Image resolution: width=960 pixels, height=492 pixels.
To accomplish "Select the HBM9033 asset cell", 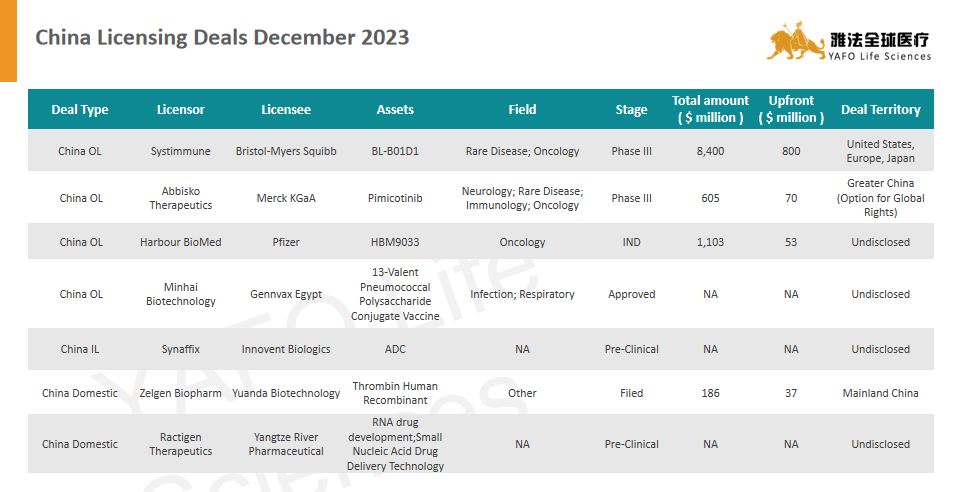I will coord(395,242).
